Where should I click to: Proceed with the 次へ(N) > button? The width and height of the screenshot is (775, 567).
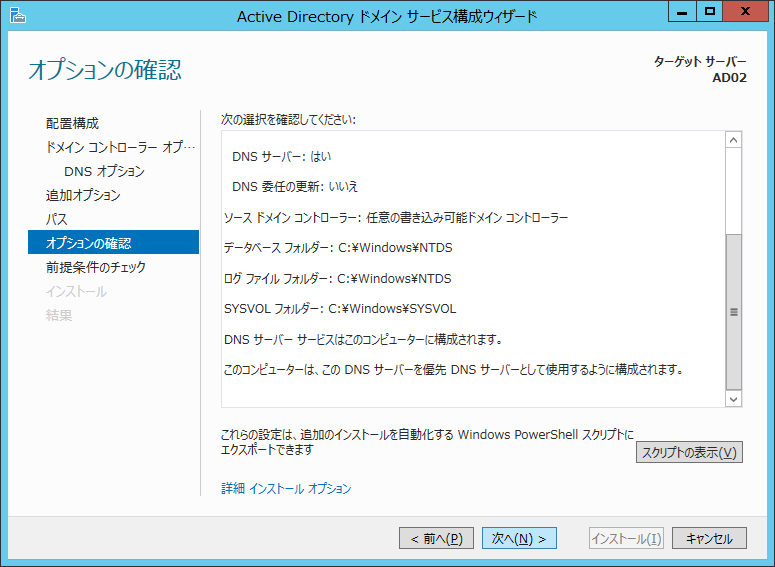(519, 538)
